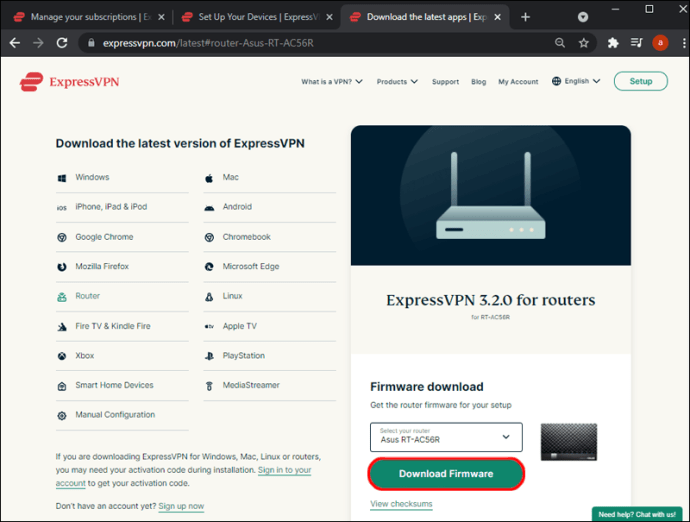The width and height of the screenshot is (690, 522).
Task: Click the Apple TV icon
Action: (x=209, y=327)
